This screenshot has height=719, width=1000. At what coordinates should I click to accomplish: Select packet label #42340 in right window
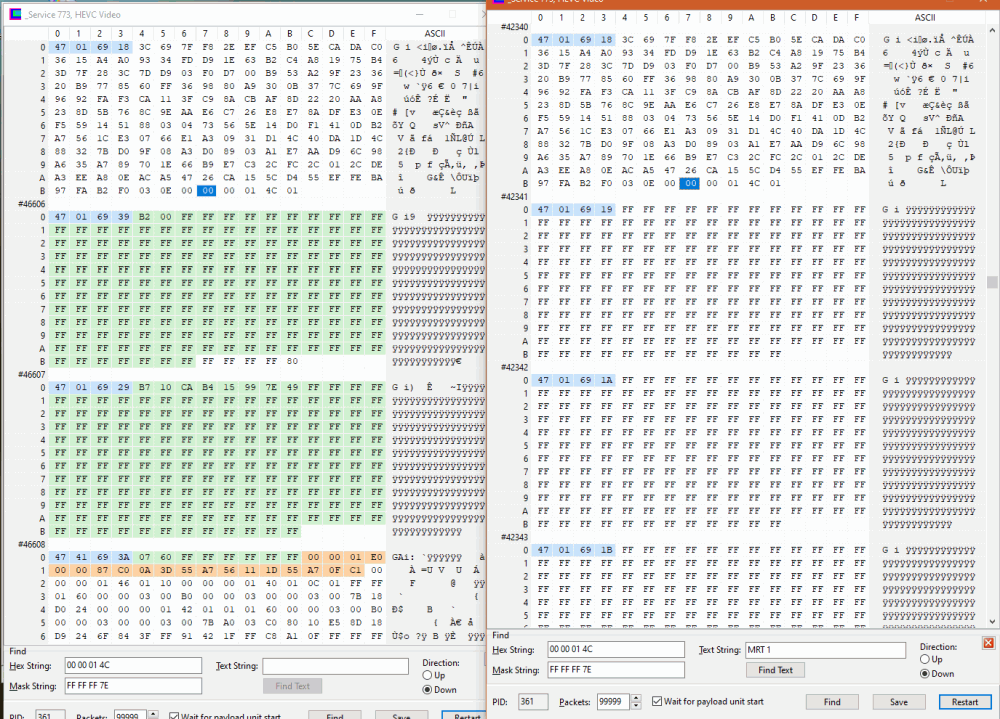coord(515,27)
